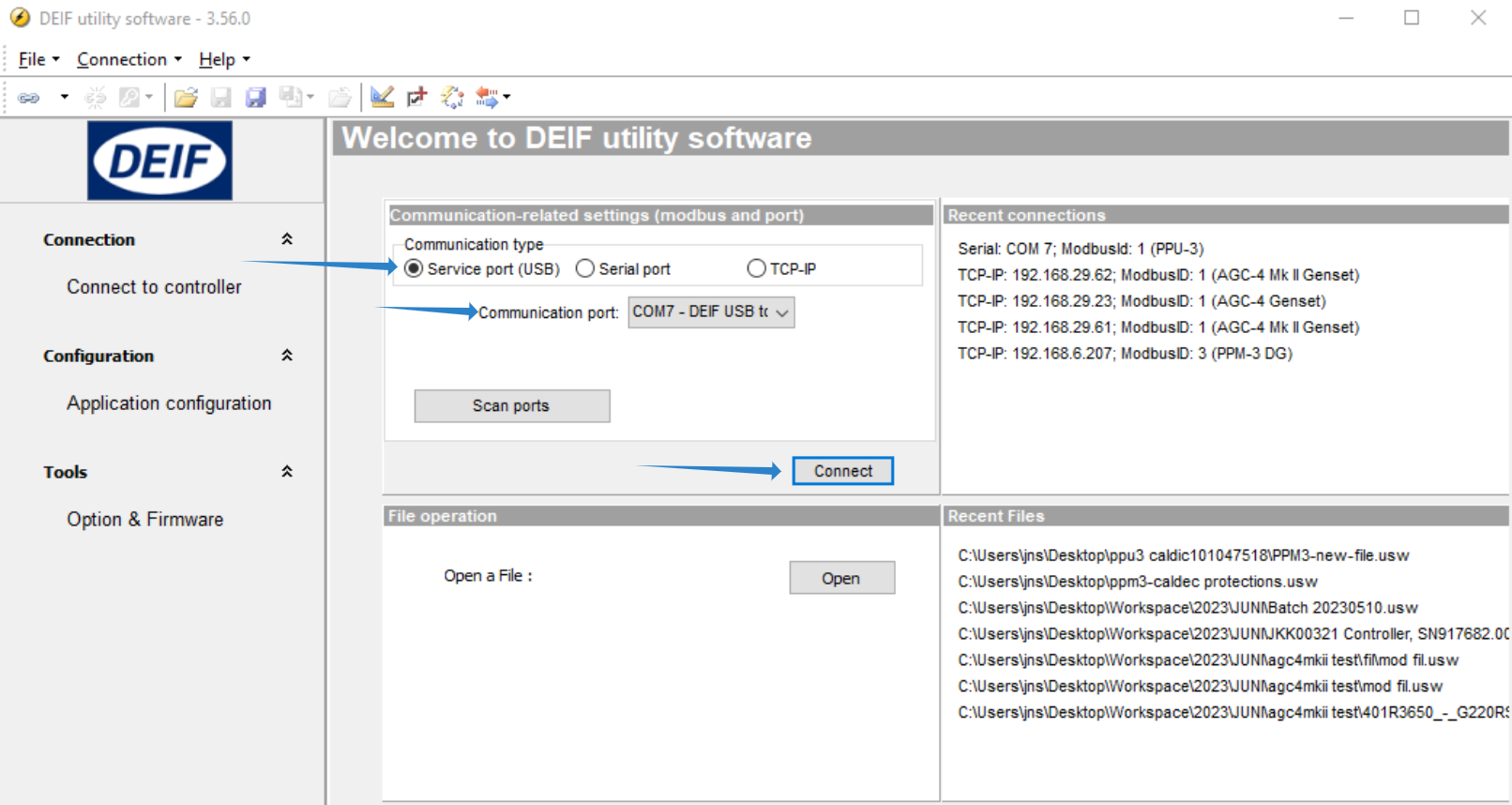Click the chain-link connect icon in toolbar
This screenshot has width=1512, height=805.
click(x=29, y=98)
